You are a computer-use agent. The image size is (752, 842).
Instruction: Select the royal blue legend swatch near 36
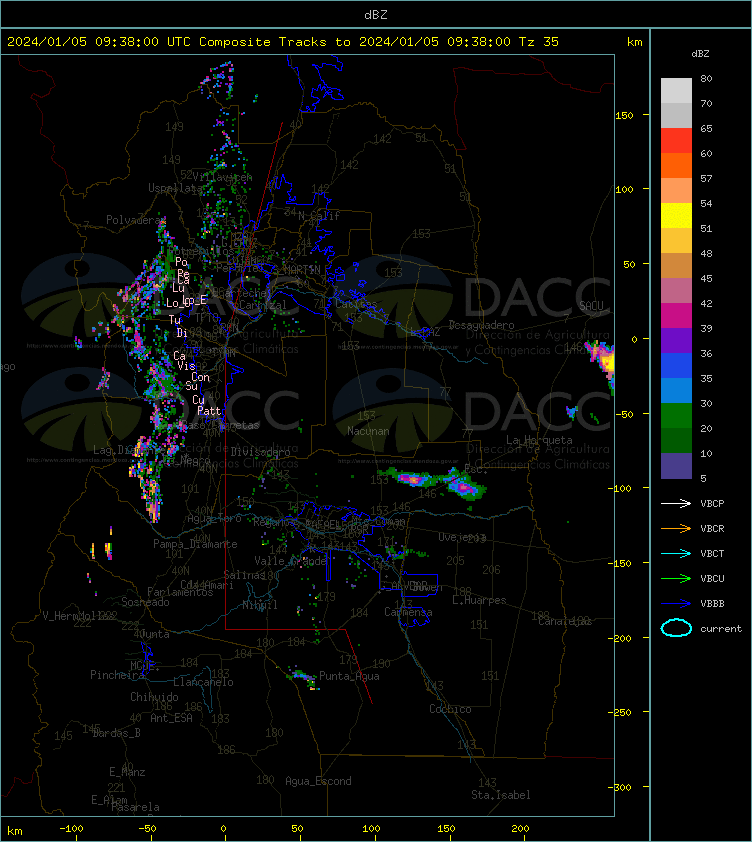[x=676, y=365]
